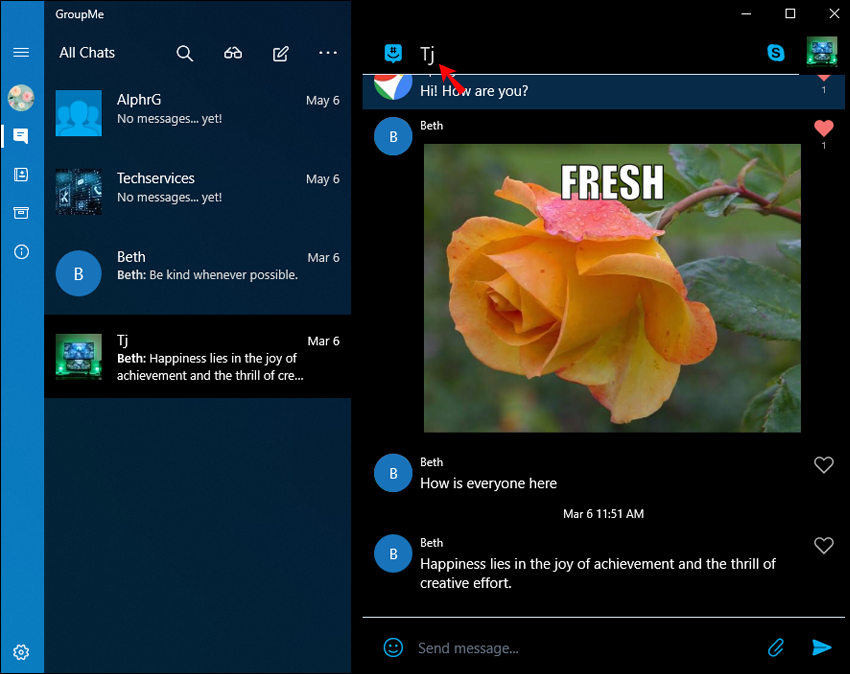The height and width of the screenshot is (674, 850).
Task: Minimize the GroupMe window
Action: 746,14
